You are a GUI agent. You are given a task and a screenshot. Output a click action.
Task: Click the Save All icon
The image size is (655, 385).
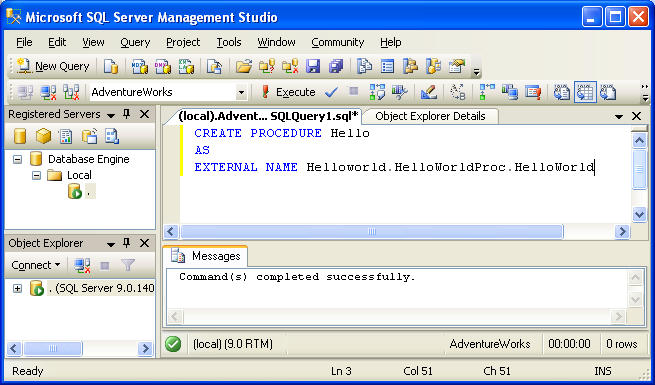[336, 66]
